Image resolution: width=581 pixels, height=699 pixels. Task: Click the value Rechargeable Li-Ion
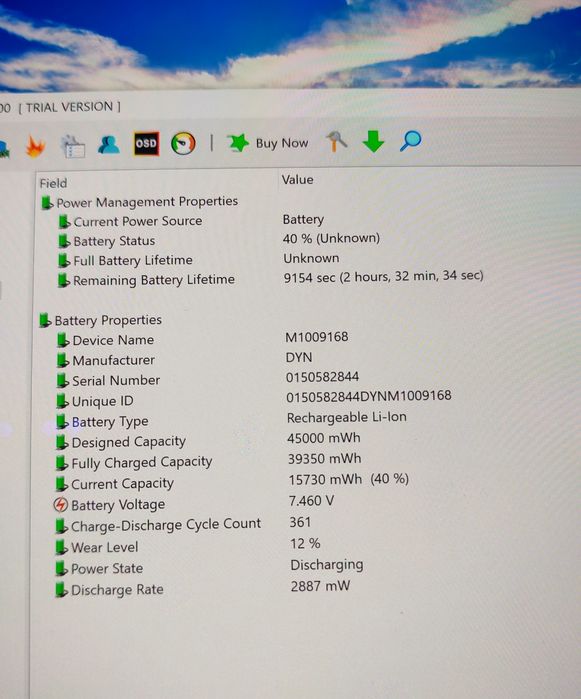(x=347, y=418)
